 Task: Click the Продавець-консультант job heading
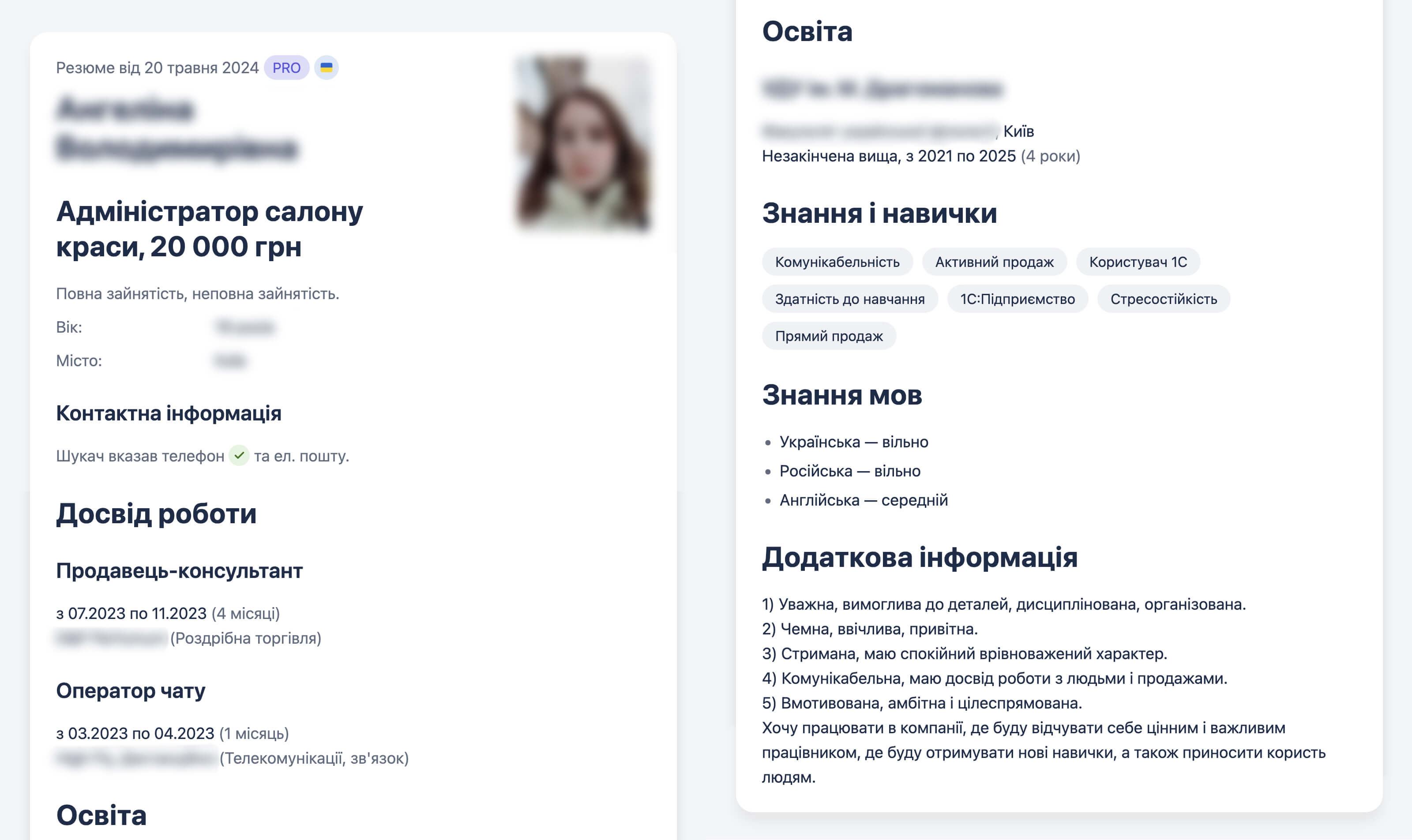pyautogui.click(x=179, y=570)
